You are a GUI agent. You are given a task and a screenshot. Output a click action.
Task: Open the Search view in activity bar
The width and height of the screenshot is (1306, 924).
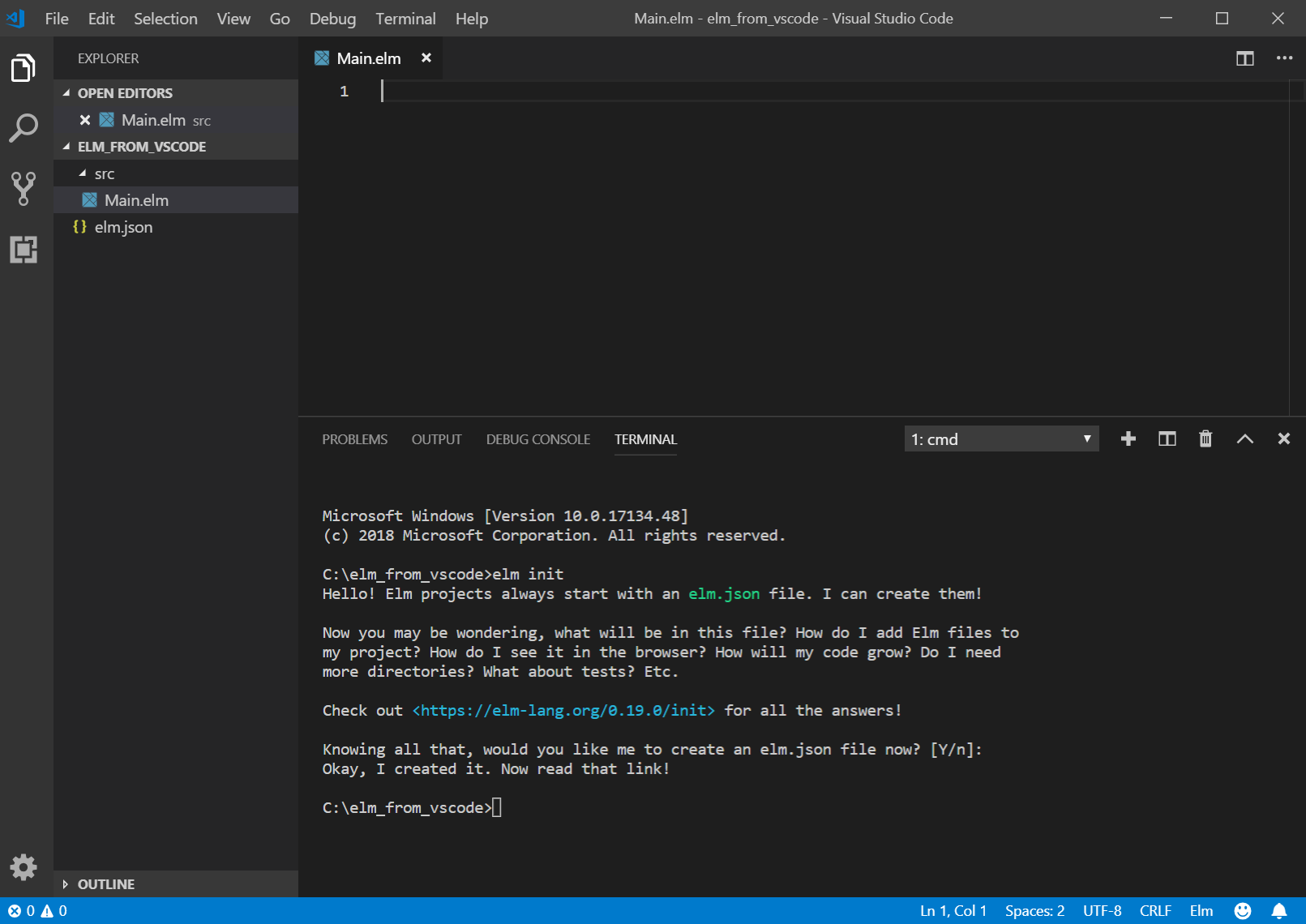pyautogui.click(x=24, y=128)
